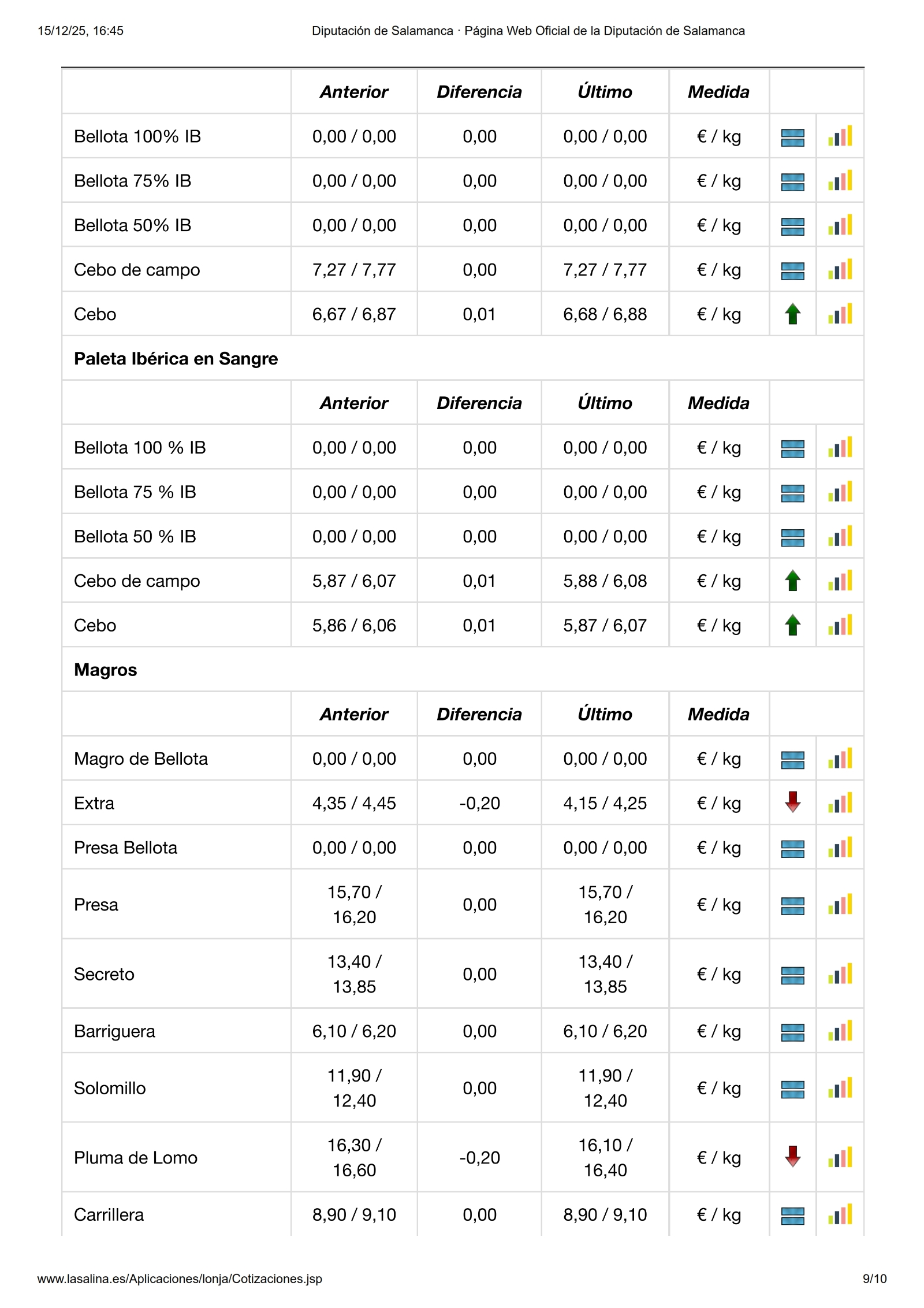This screenshot has height=1308, width=924.
Task: Click the blue unchanged icon for Carrillera
Action: coord(792,1216)
